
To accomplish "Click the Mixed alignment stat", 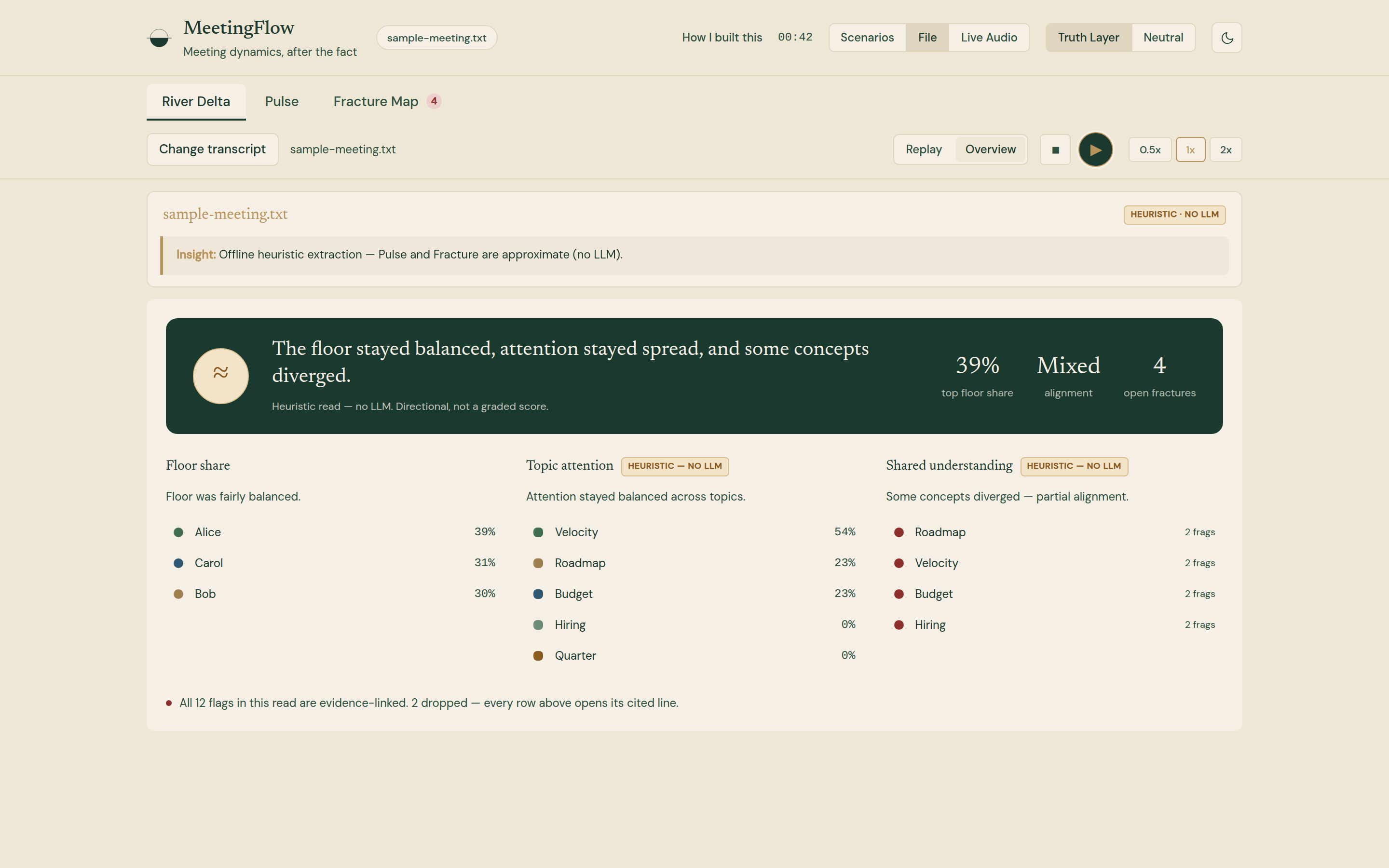I will [1068, 376].
